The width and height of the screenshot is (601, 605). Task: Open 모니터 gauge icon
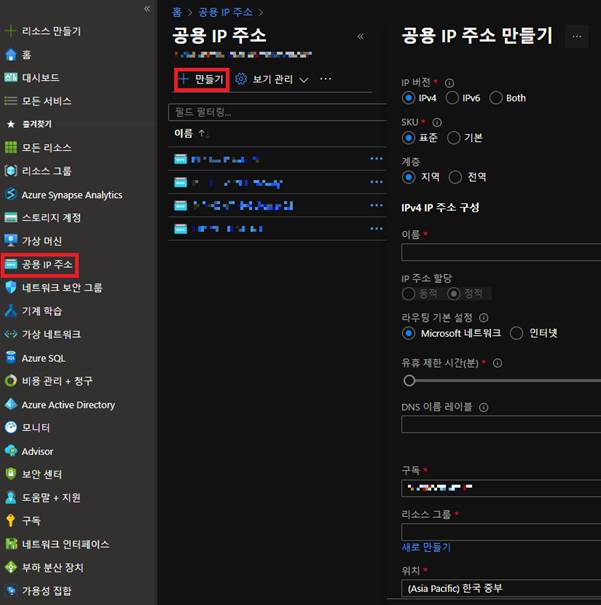(11, 427)
